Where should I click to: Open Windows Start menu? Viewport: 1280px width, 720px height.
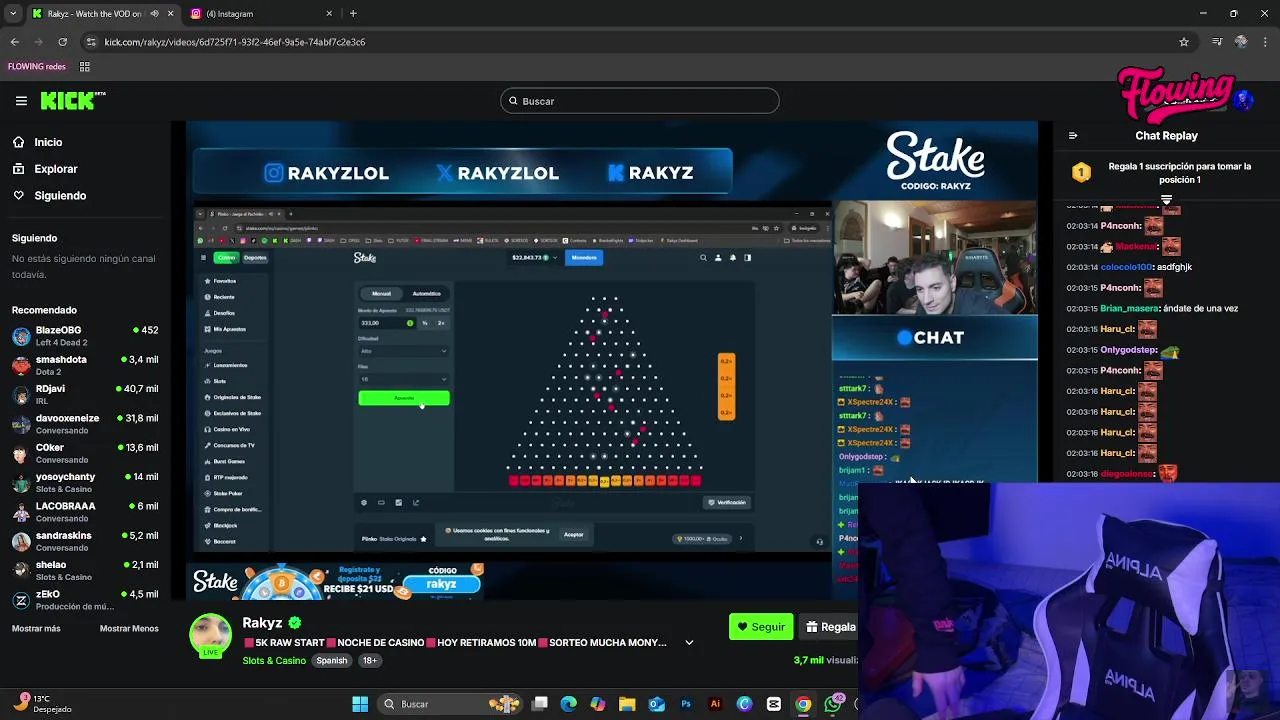pos(360,704)
